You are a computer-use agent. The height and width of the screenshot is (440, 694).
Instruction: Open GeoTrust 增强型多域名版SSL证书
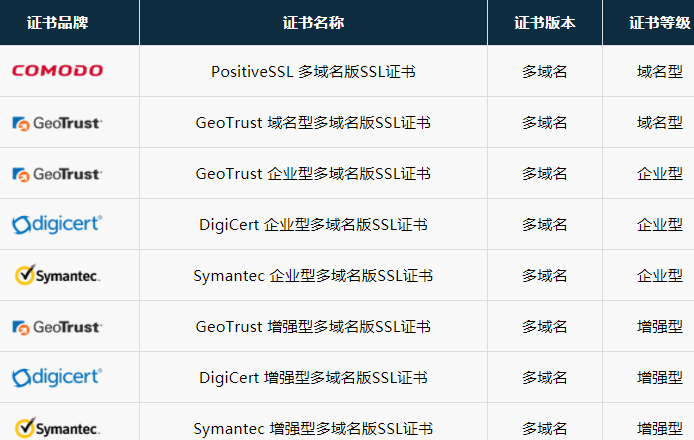point(313,327)
